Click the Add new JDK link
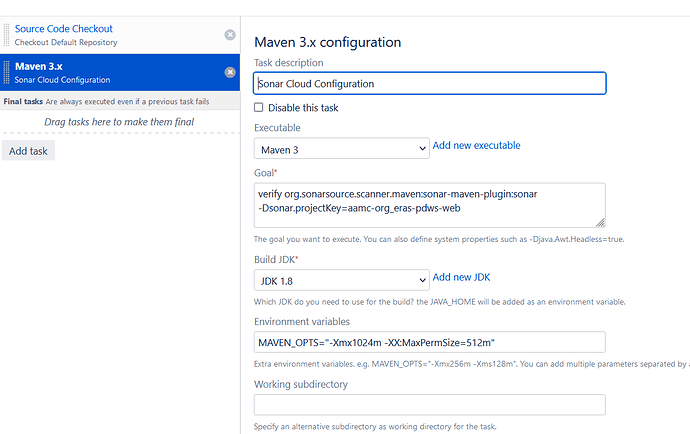Screen dimensions: 690x434 tap(461, 277)
